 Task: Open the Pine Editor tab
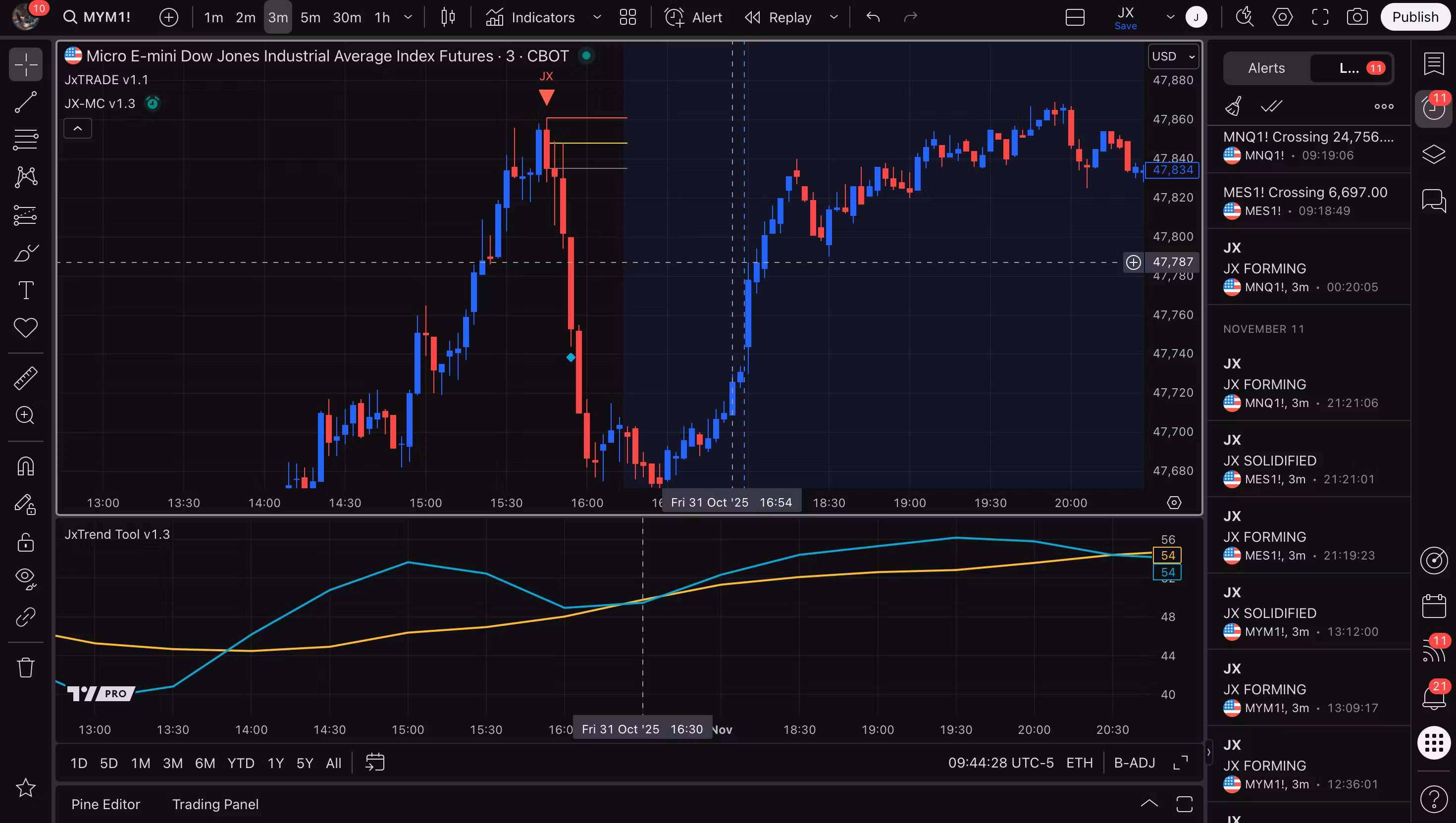pyautogui.click(x=105, y=804)
